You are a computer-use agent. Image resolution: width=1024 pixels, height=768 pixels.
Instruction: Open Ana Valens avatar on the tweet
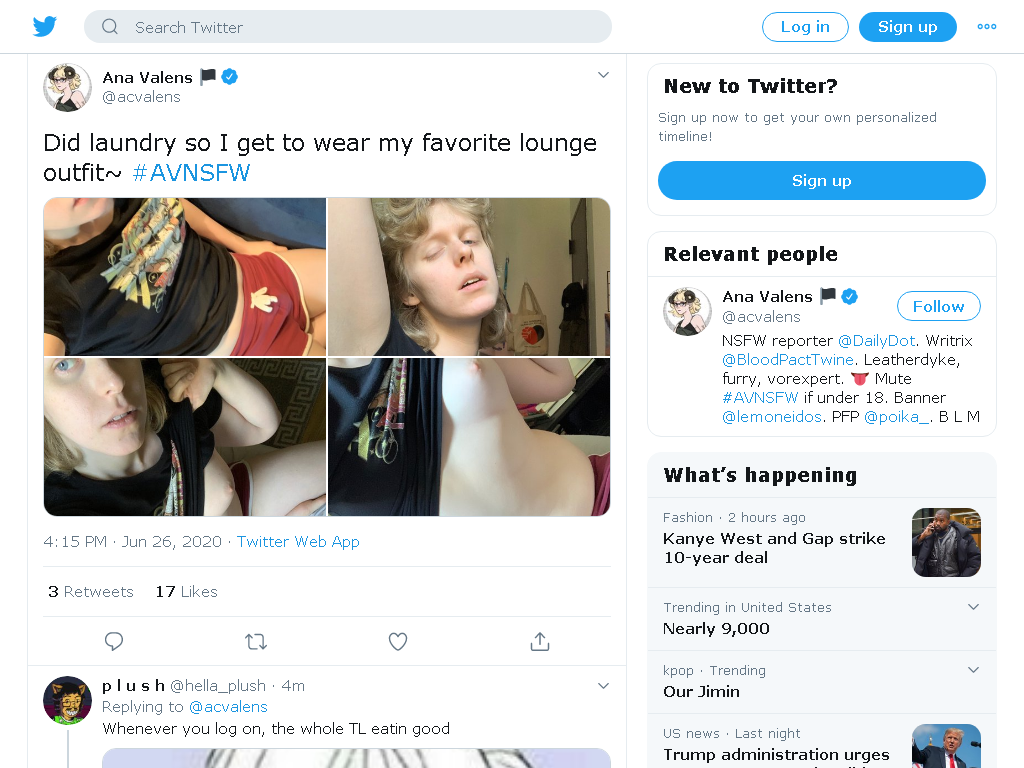(67, 87)
